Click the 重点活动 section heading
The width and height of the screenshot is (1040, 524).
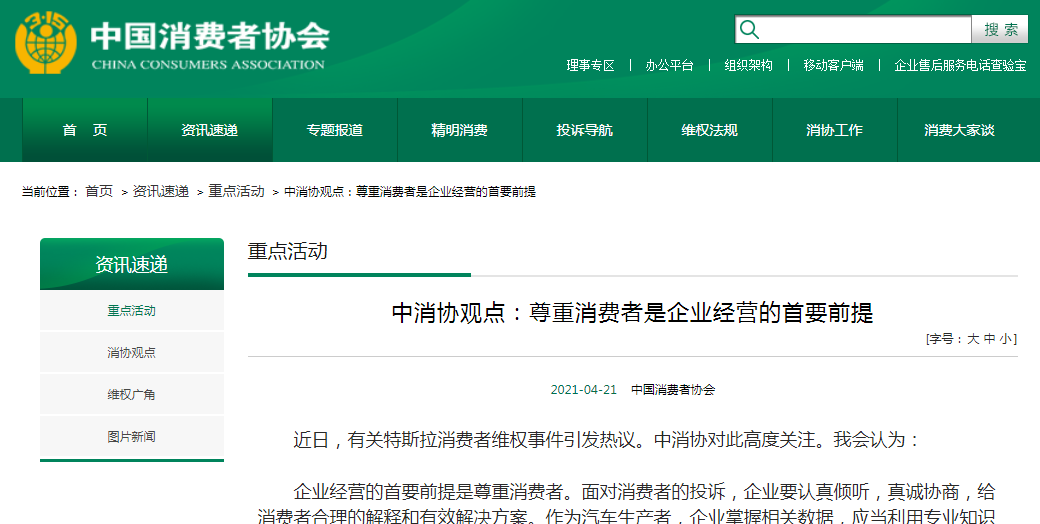pyautogui.click(x=288, y=251)
